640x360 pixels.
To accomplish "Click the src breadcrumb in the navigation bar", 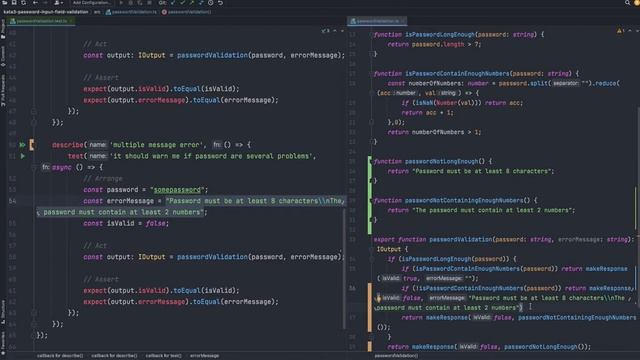I will pyautogui.click(x=97, y=12).
